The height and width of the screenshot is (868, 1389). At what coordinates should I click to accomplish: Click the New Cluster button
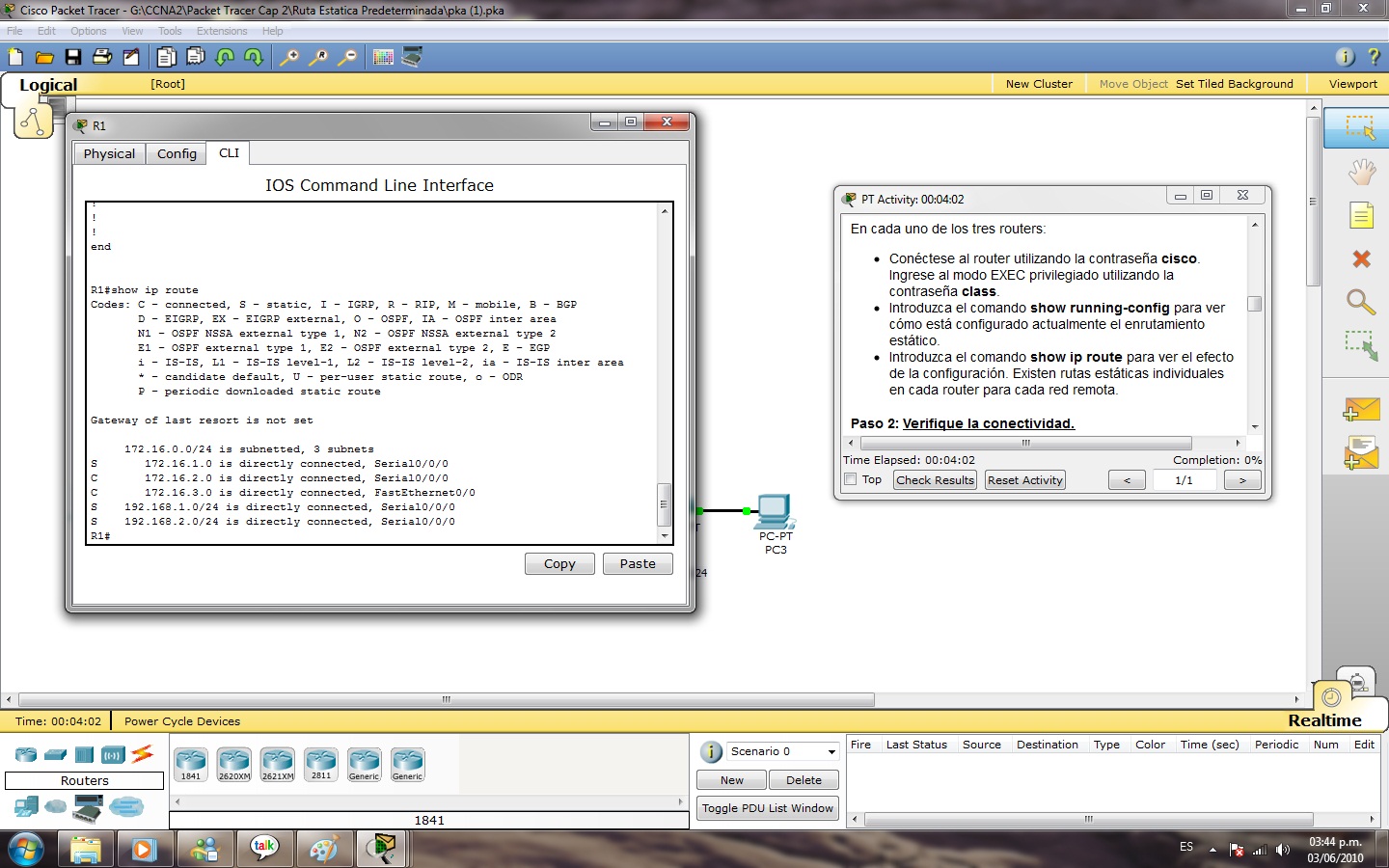click(1039, 84)
